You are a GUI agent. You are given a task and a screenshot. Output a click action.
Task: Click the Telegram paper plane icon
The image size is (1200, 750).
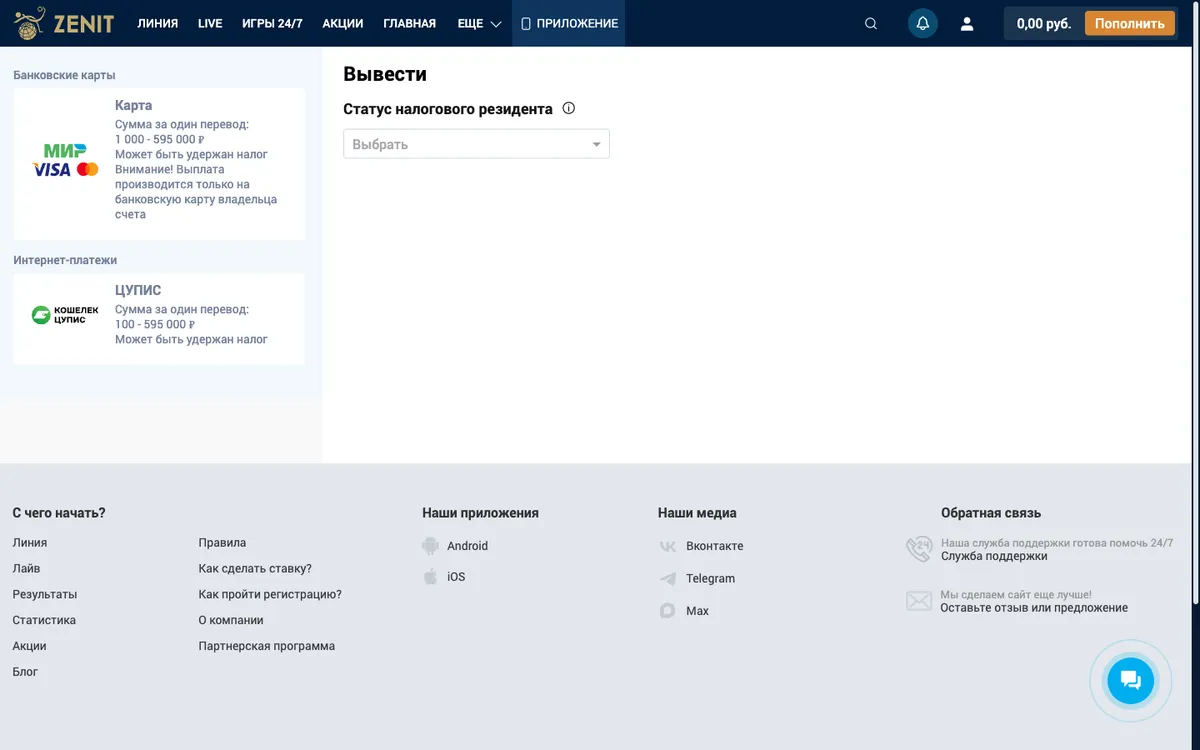coord(668,579)
